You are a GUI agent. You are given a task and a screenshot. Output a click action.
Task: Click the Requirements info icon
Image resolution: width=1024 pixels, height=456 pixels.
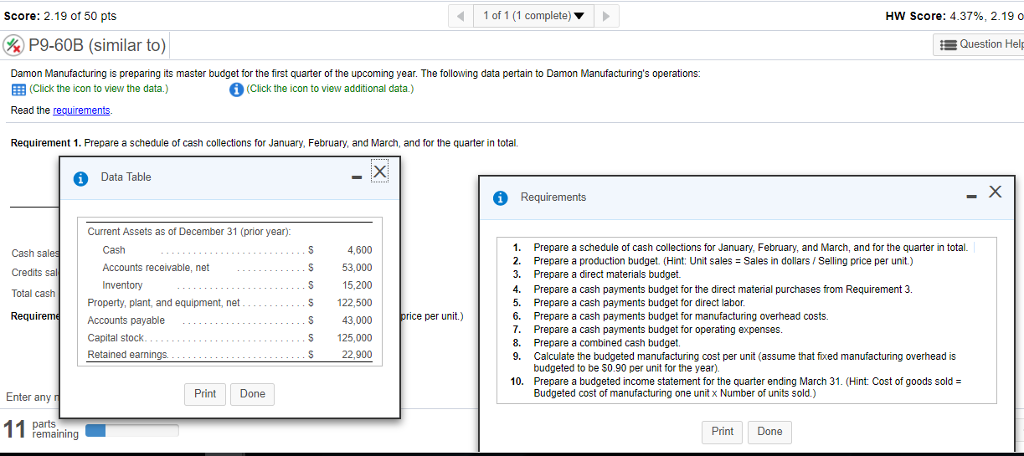click(500, 197)
